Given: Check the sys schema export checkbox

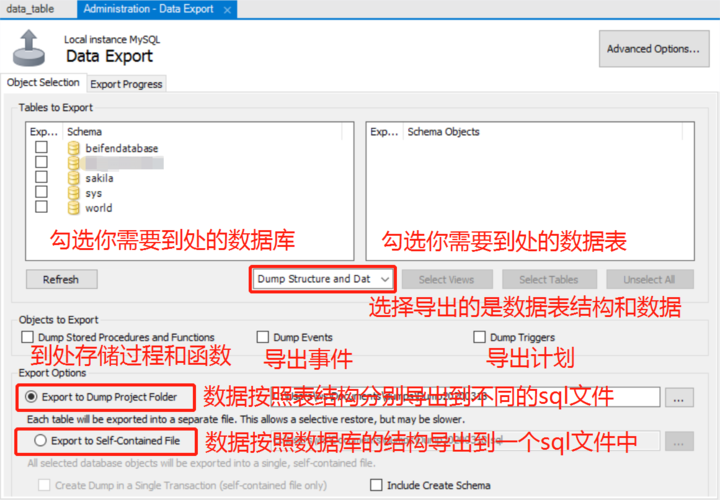Looking at the screenshot, I should (41, 191).
